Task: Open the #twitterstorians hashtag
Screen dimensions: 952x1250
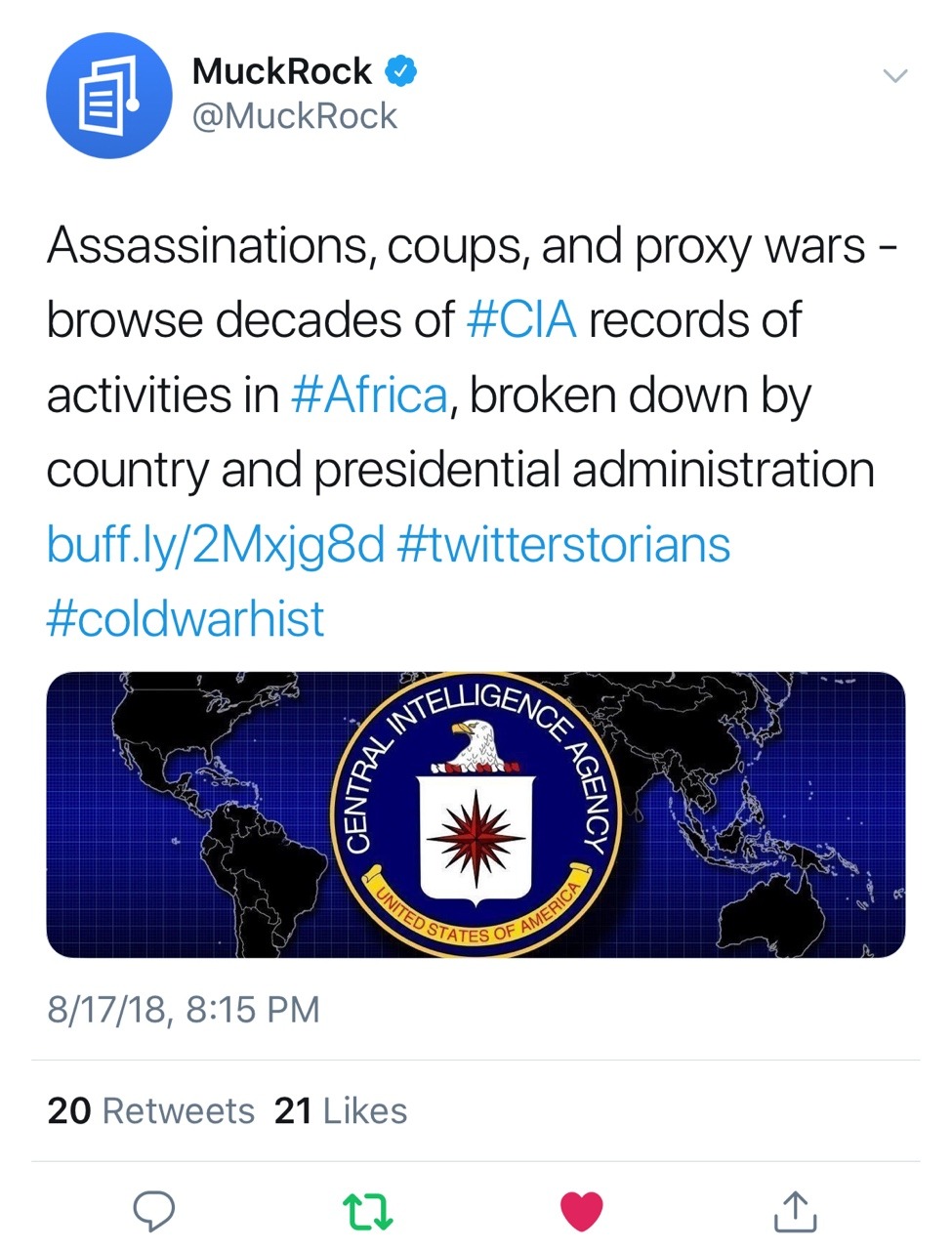Action: pyautogui.click(x=564, y=545)
